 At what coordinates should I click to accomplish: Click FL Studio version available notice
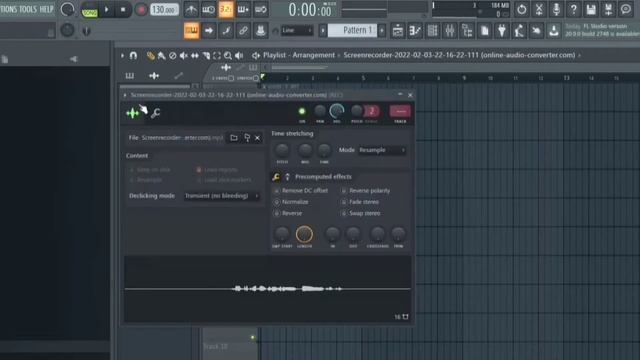coord(602,30)
